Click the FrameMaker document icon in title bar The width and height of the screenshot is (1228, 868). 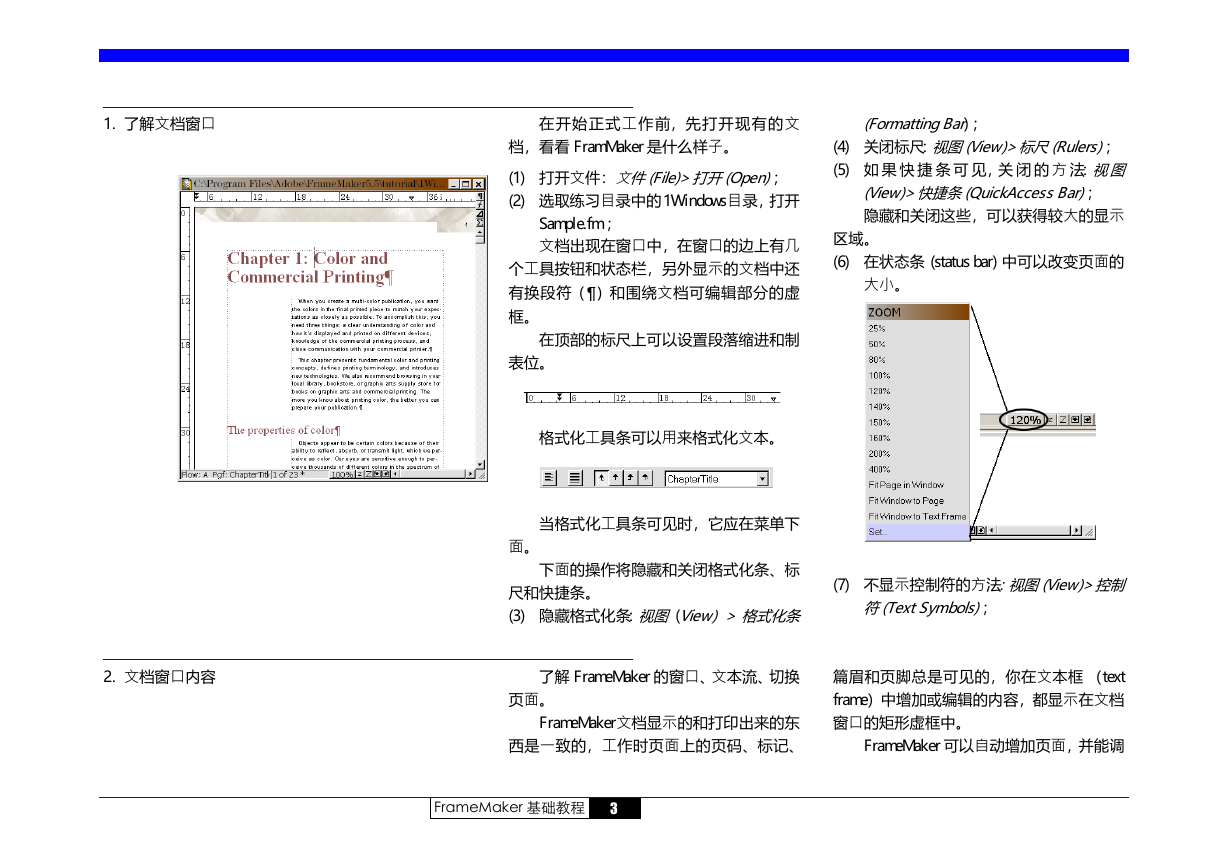(187, 184)
